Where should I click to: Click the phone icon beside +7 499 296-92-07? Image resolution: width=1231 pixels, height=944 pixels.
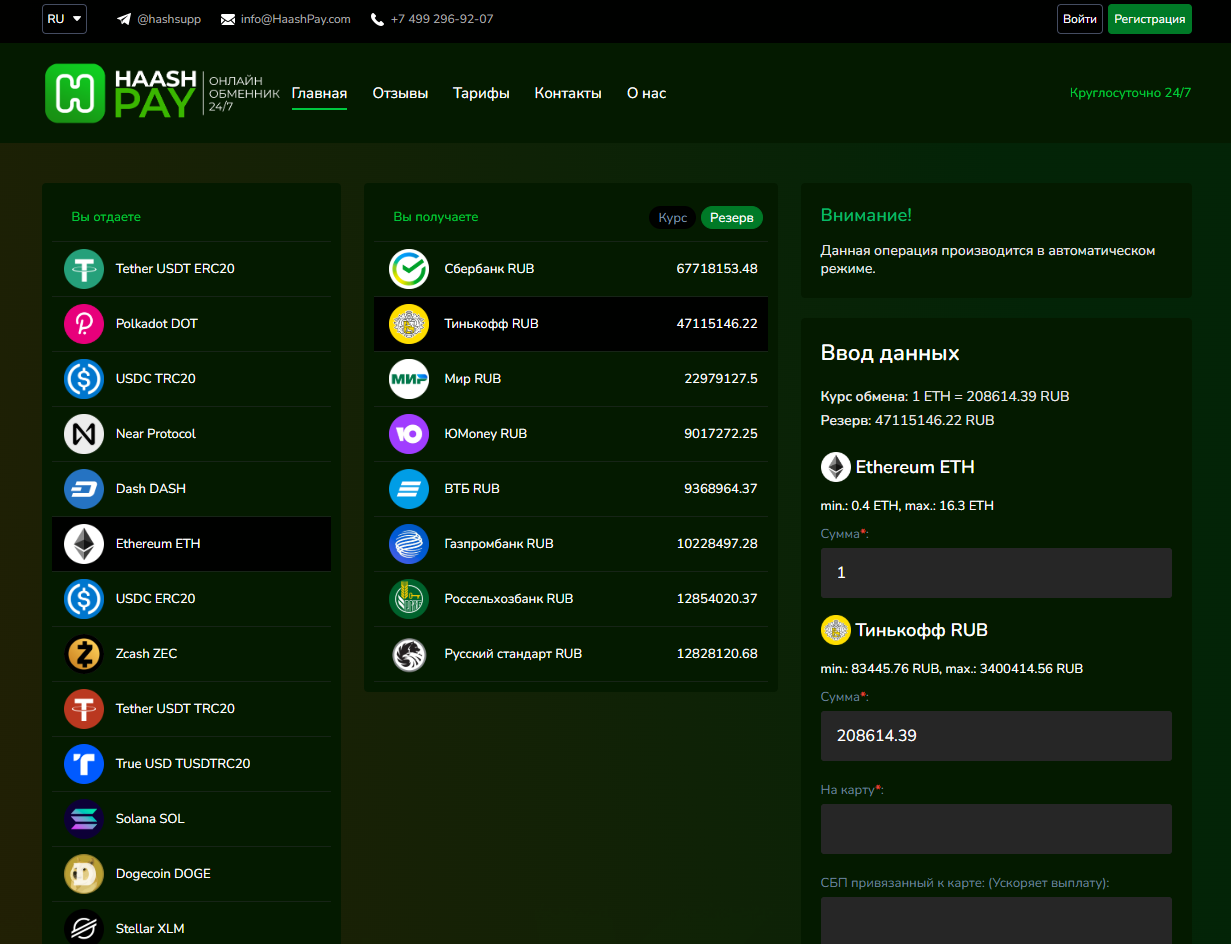click(x=377, y=19)
